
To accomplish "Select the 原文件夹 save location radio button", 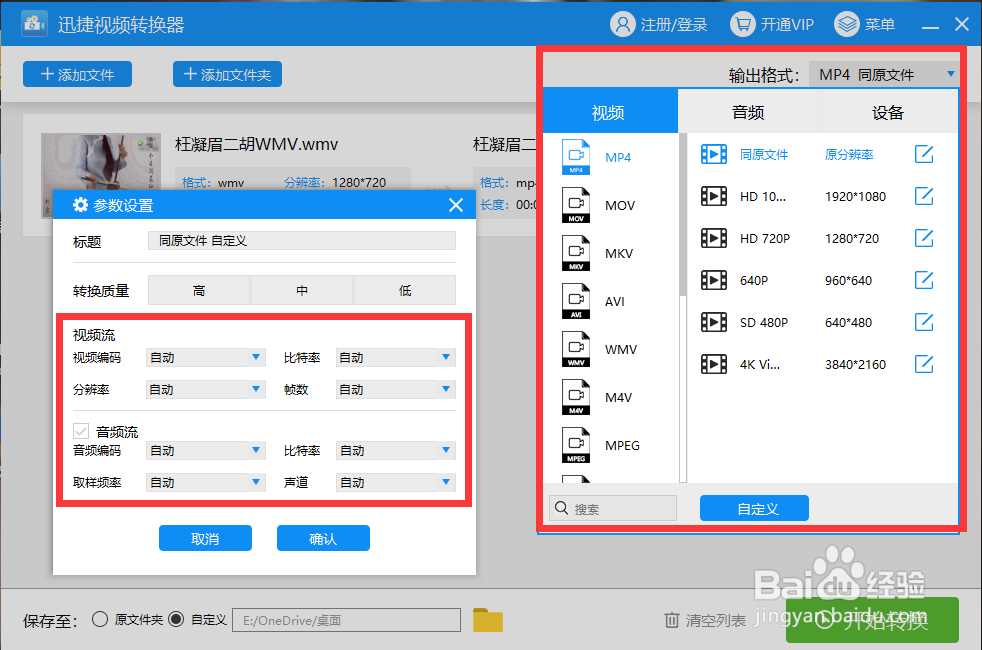I will (100, 619).
